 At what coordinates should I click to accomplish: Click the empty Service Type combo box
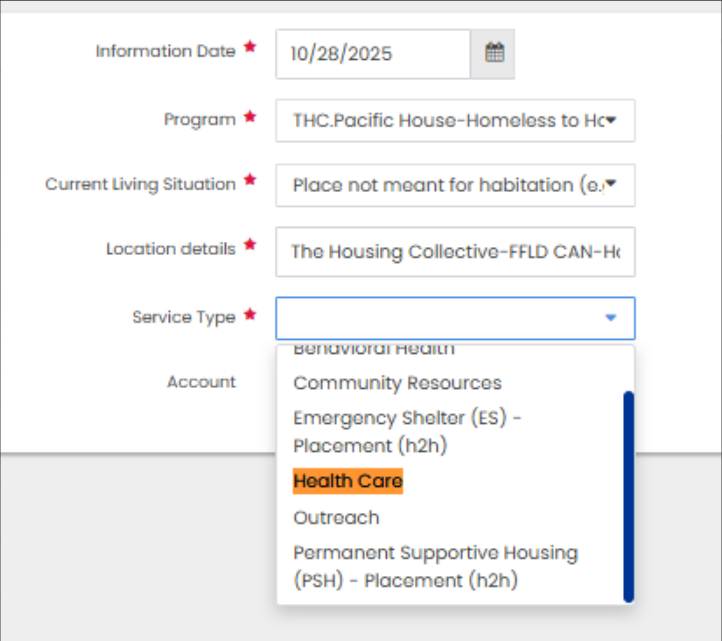click(440, 318)
